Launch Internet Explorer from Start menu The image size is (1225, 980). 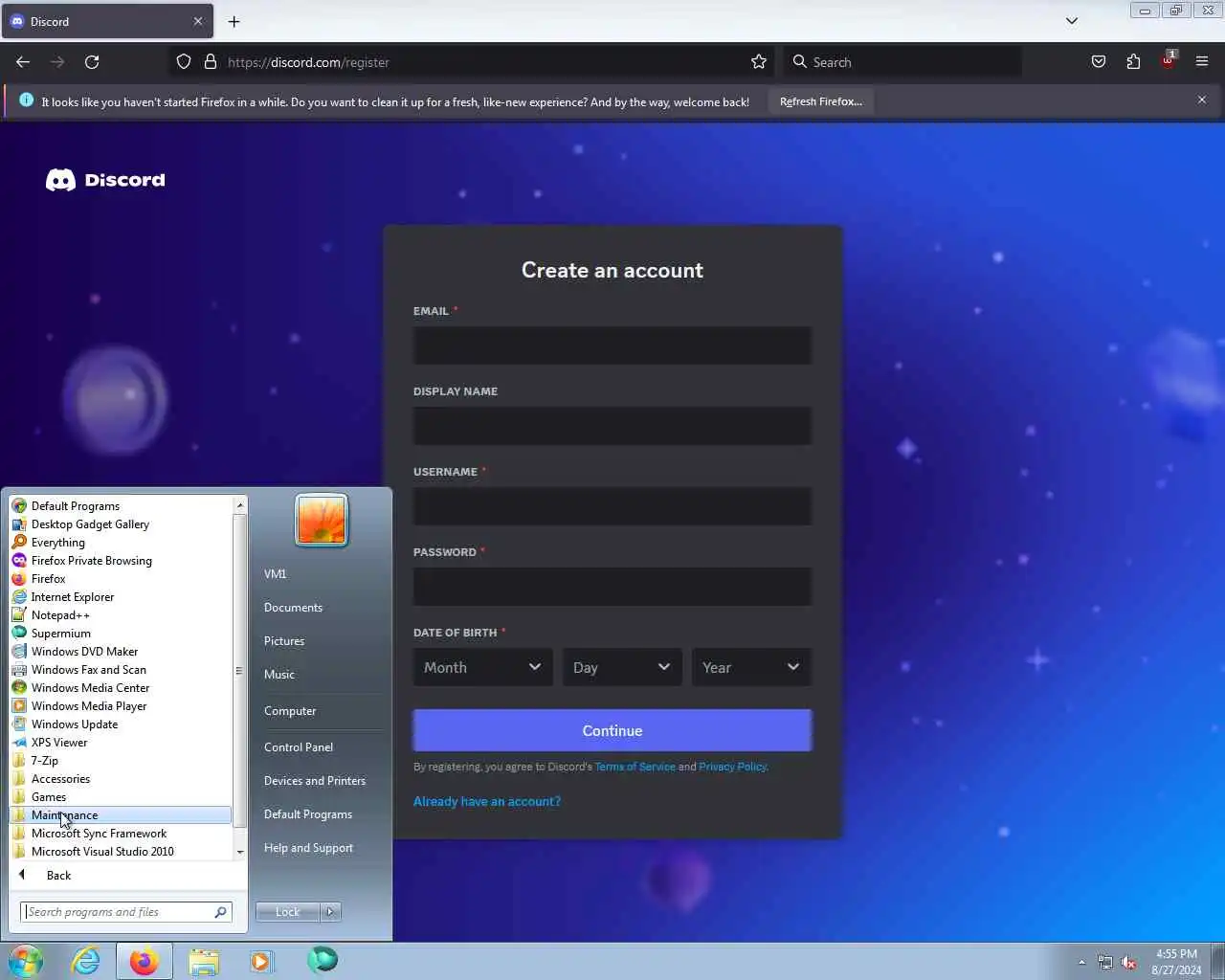pos(121,597)
